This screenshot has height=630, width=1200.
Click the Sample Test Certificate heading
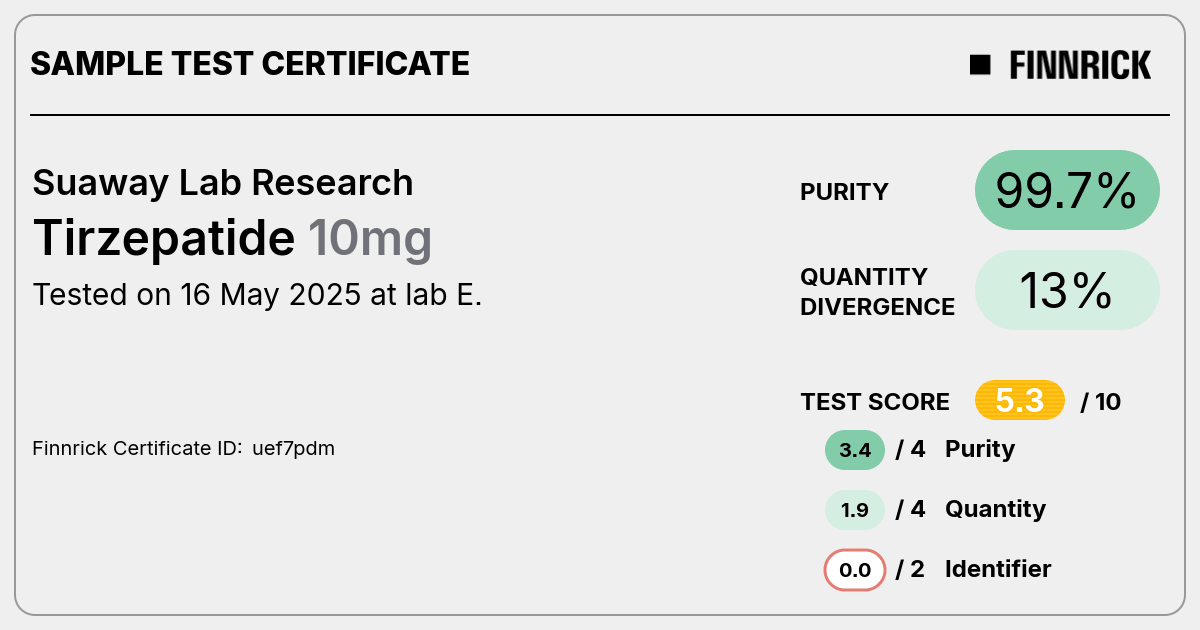pos(250,64)
